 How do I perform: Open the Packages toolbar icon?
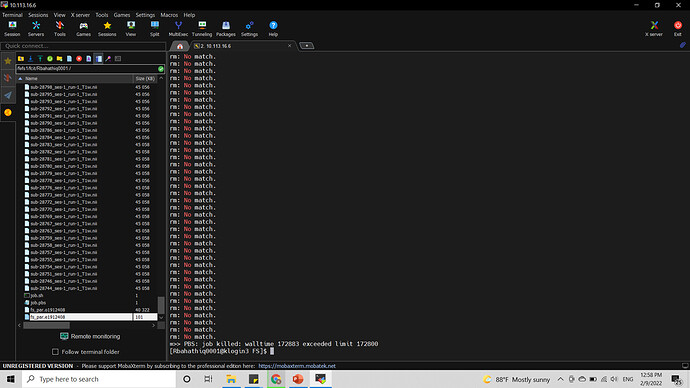pyautogui.click(x=226, y=29)
